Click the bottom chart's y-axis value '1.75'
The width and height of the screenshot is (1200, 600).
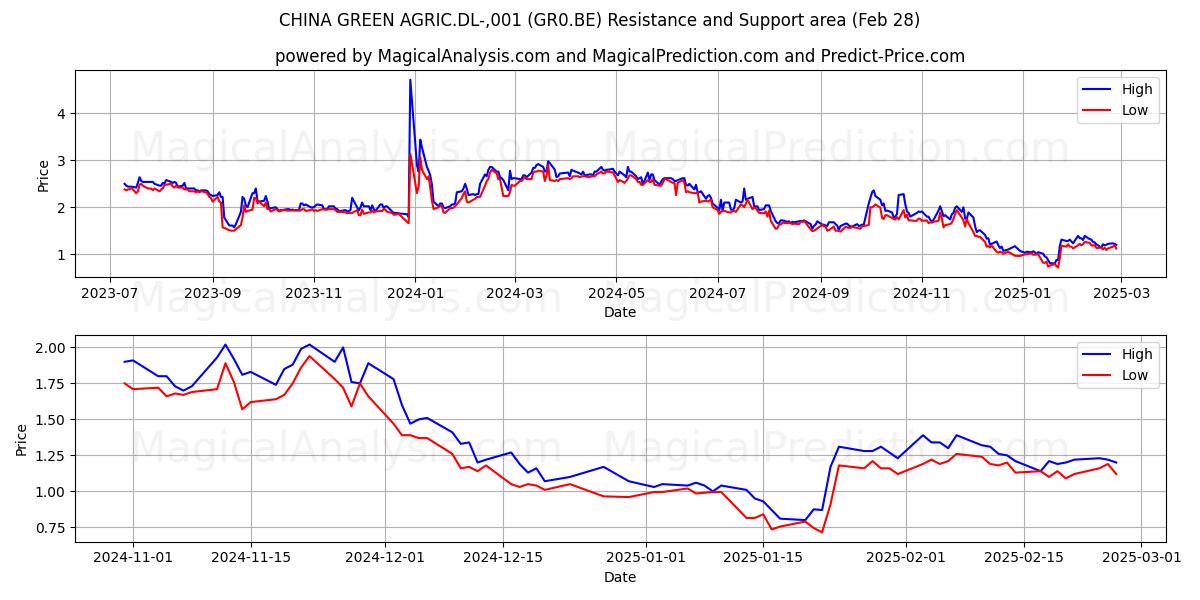pos(52,384)
